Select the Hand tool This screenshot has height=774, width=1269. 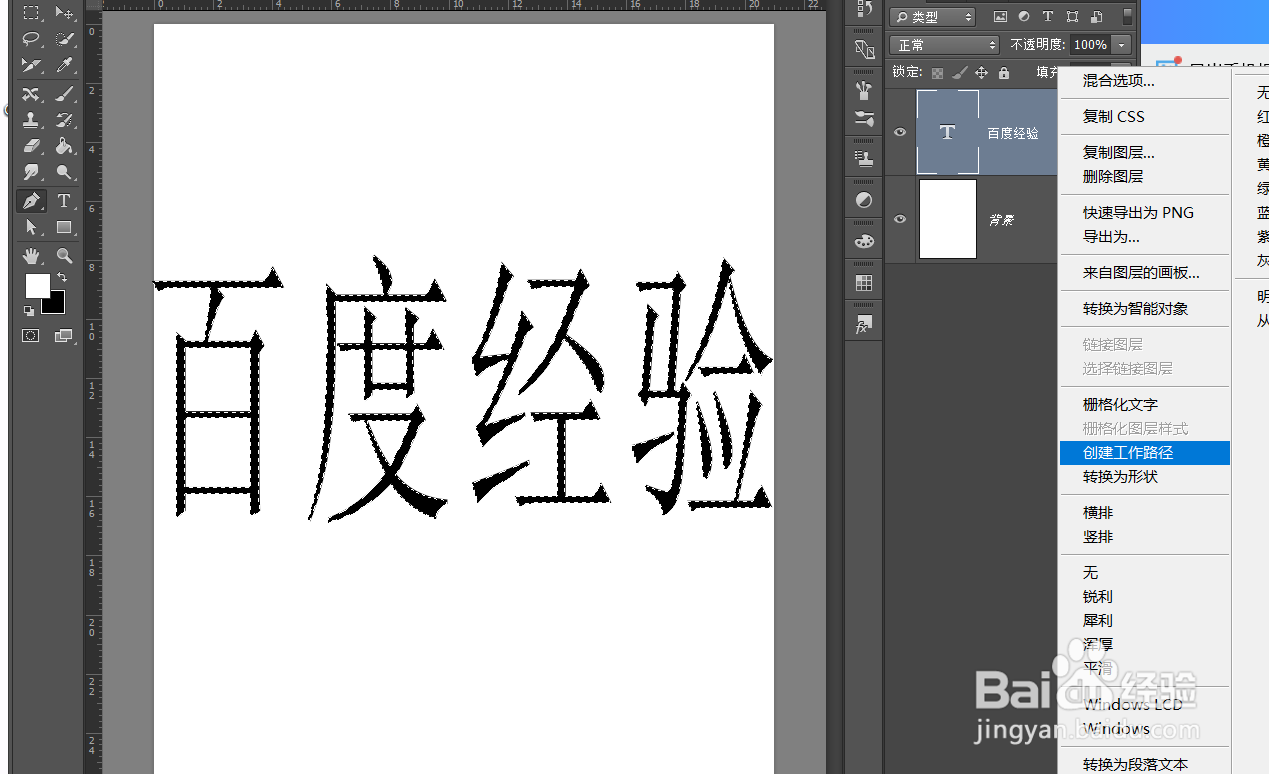31,255
